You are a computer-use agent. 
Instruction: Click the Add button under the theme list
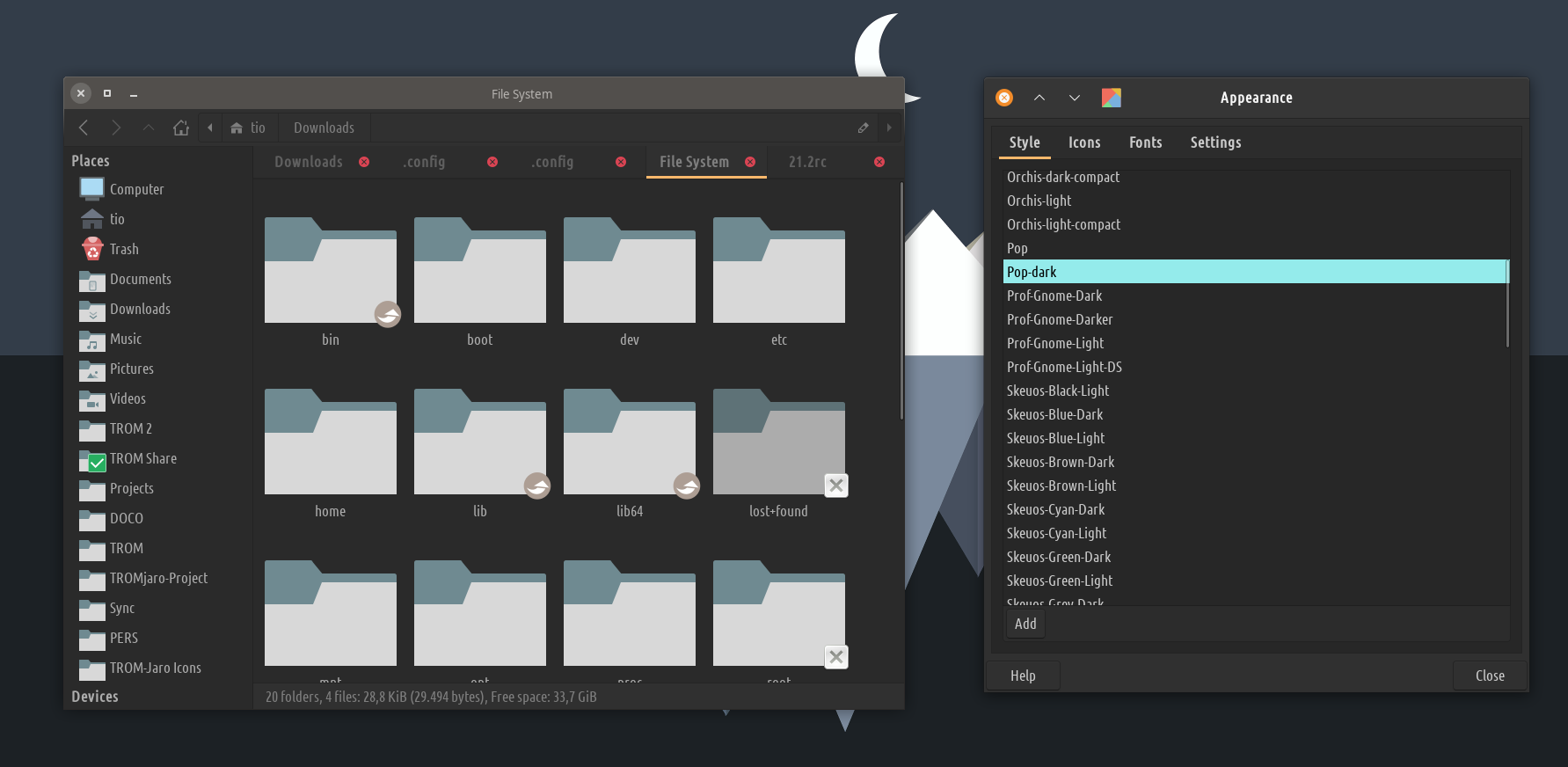coord(1025,624)
